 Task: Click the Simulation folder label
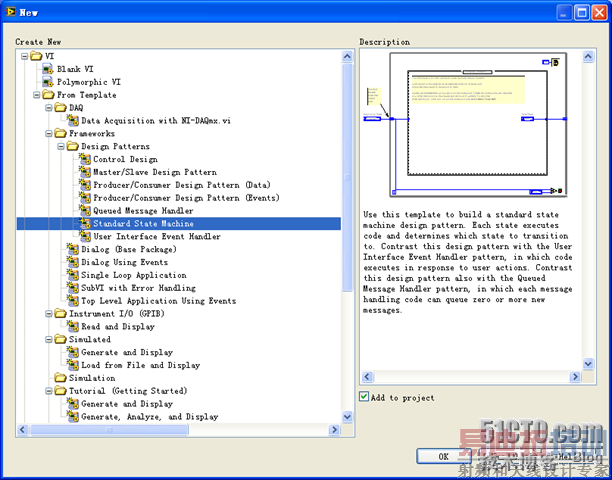pyautogui.click(x=92, y=378)
